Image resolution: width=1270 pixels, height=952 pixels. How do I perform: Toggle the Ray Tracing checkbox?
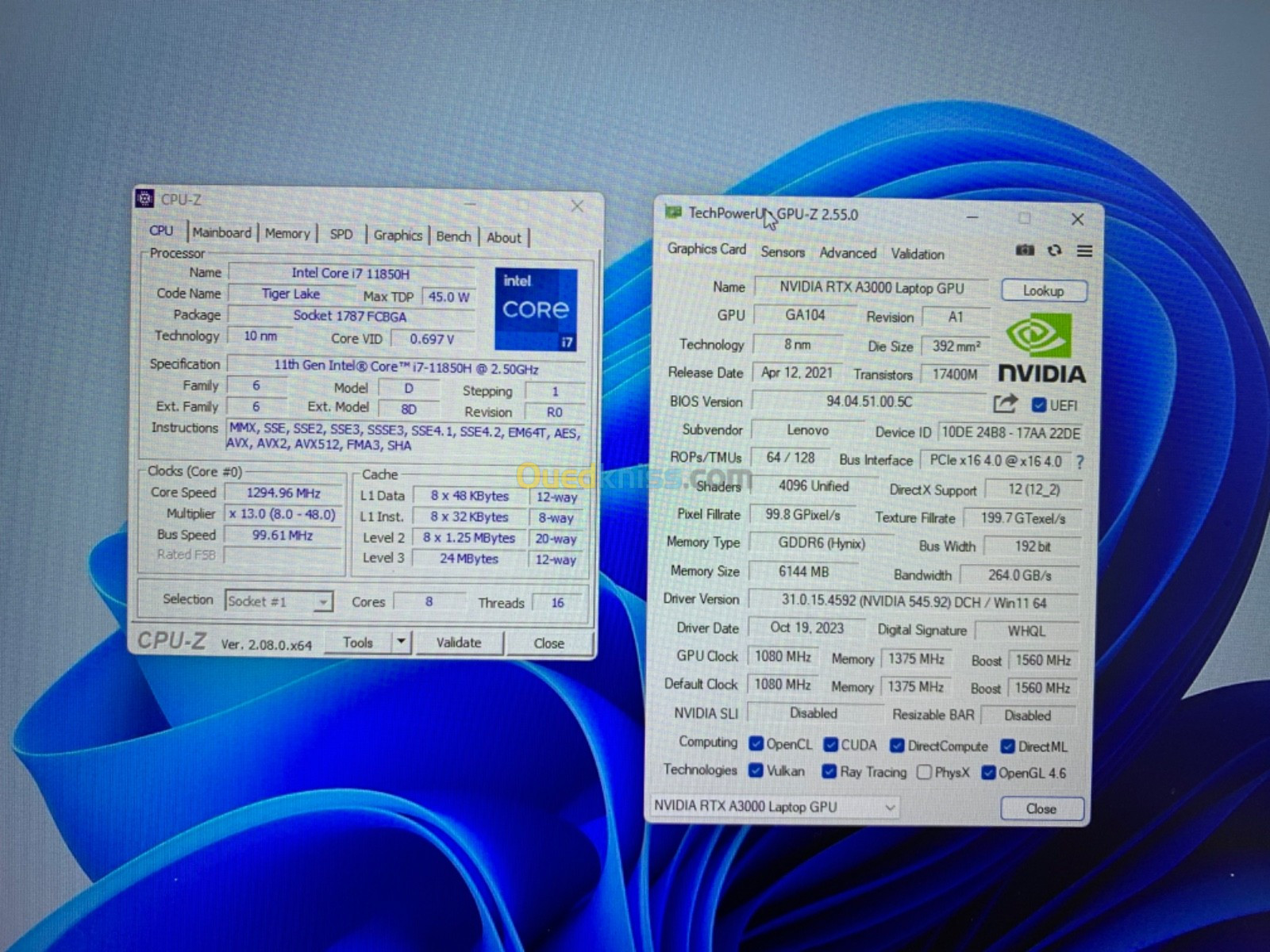[829, 771]
